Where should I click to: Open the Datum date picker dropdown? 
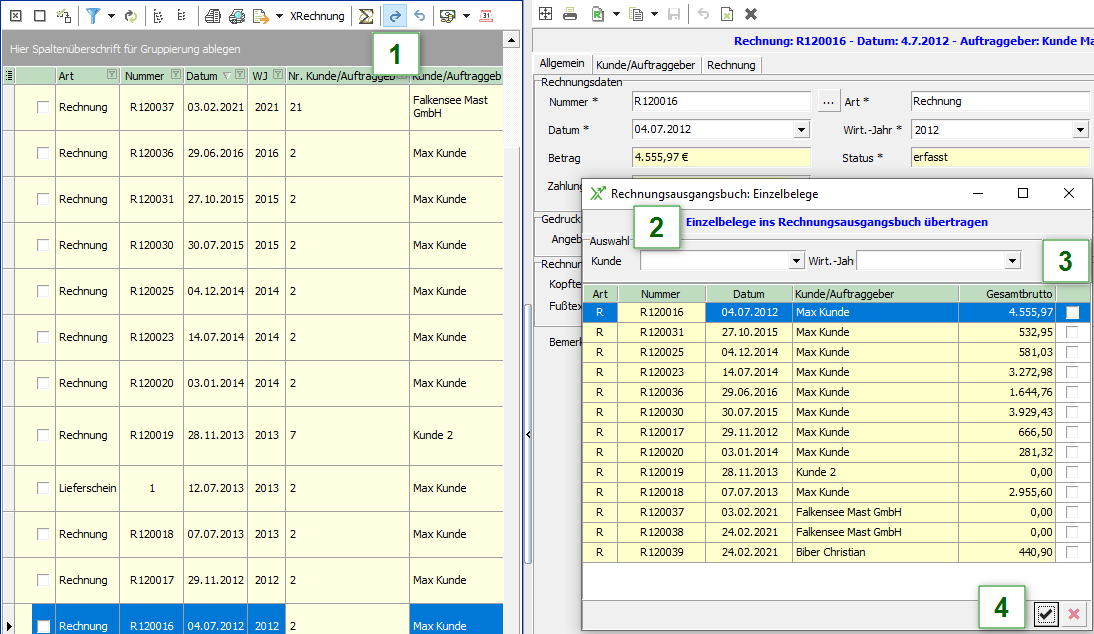point(801,130)
